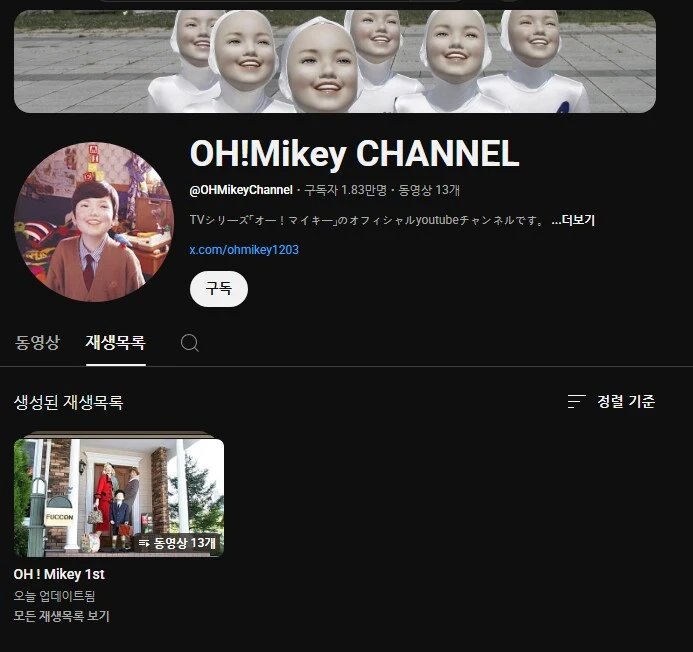Click the 구독자 1.83만명 subscriber count

[345, 190]
